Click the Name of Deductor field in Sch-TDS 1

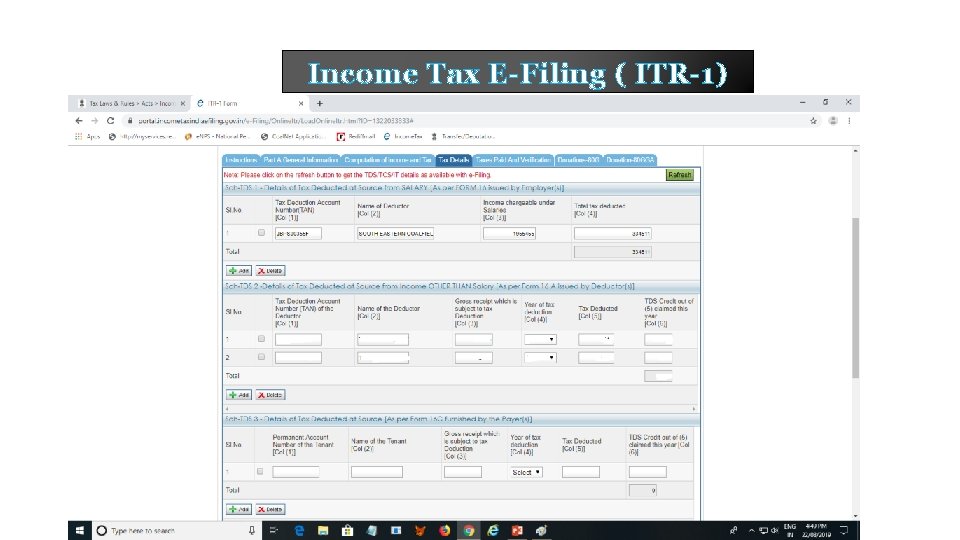click(396, 233)
